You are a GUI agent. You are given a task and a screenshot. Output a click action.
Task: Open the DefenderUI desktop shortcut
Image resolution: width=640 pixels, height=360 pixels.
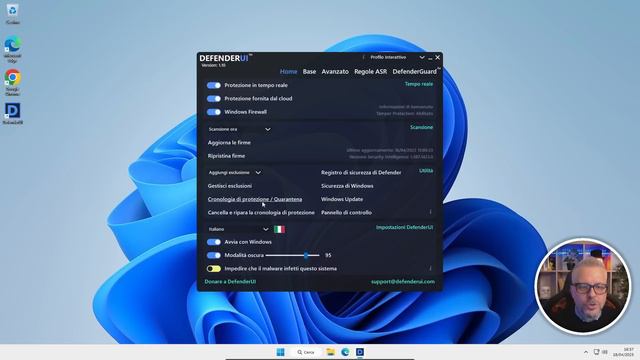coord(12,113)
